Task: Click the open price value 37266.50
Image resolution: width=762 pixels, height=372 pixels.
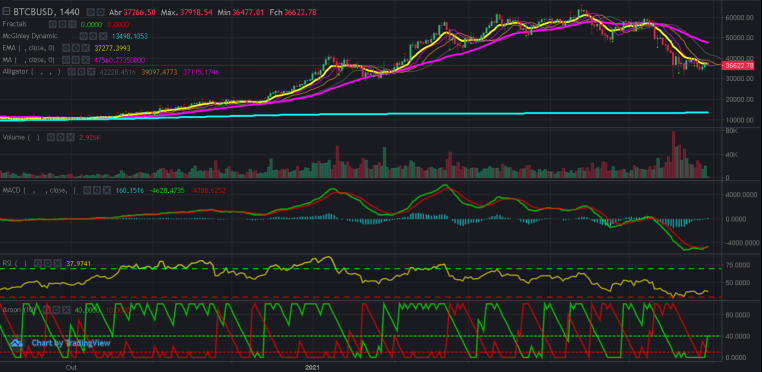Action: coord(139,12)
